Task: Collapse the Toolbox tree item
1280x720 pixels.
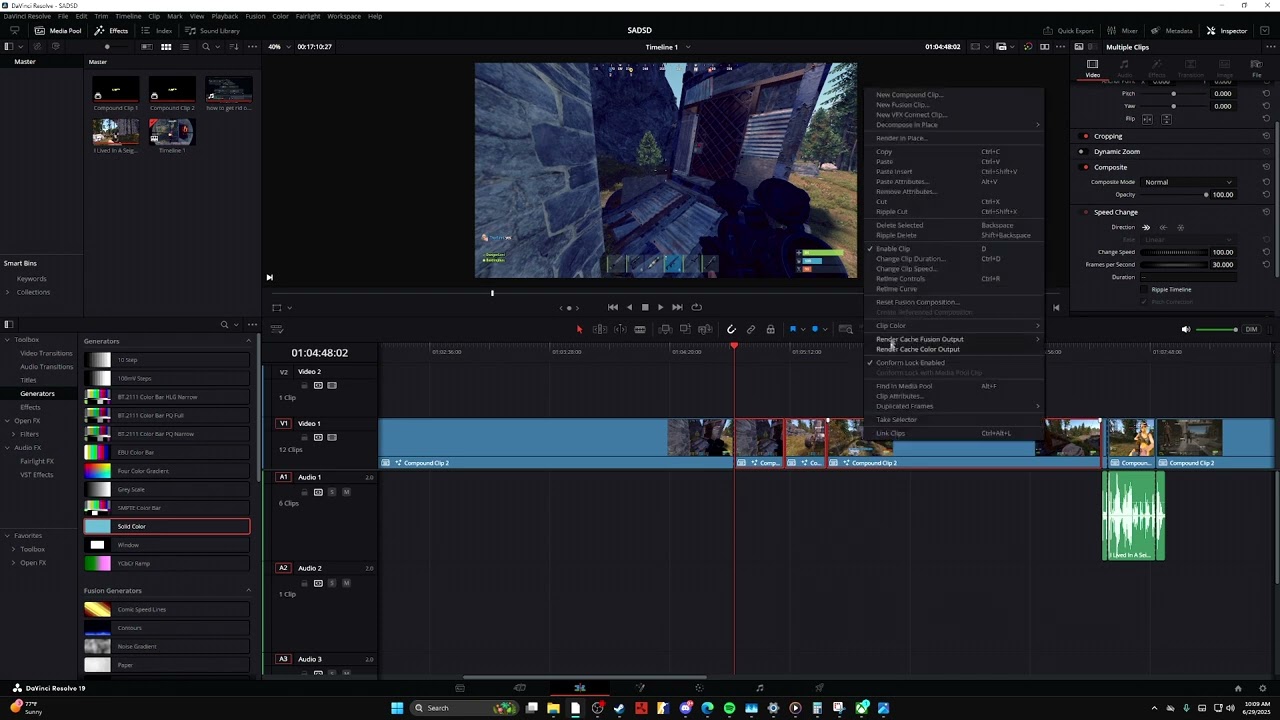Action: tap(8, 340)
